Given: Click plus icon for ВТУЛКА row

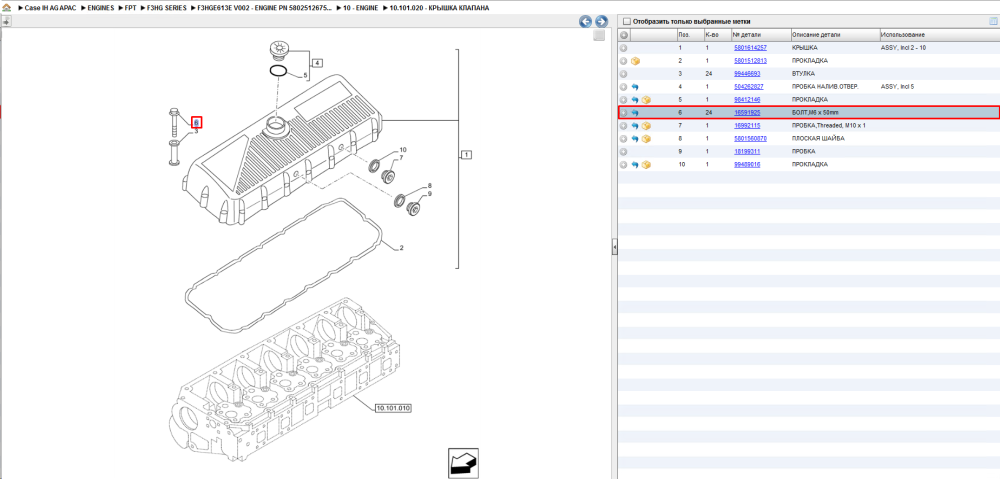Looking at the screenshot, I should [x=624, y=74].
